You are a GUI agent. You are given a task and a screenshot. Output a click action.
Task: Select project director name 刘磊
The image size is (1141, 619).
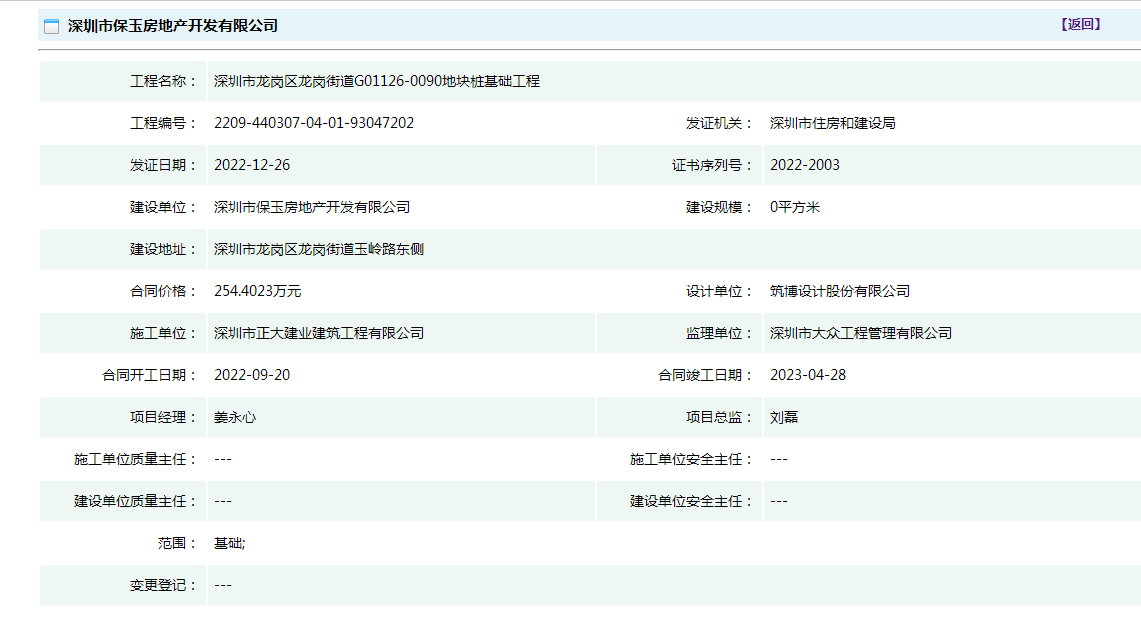(784, 418)
